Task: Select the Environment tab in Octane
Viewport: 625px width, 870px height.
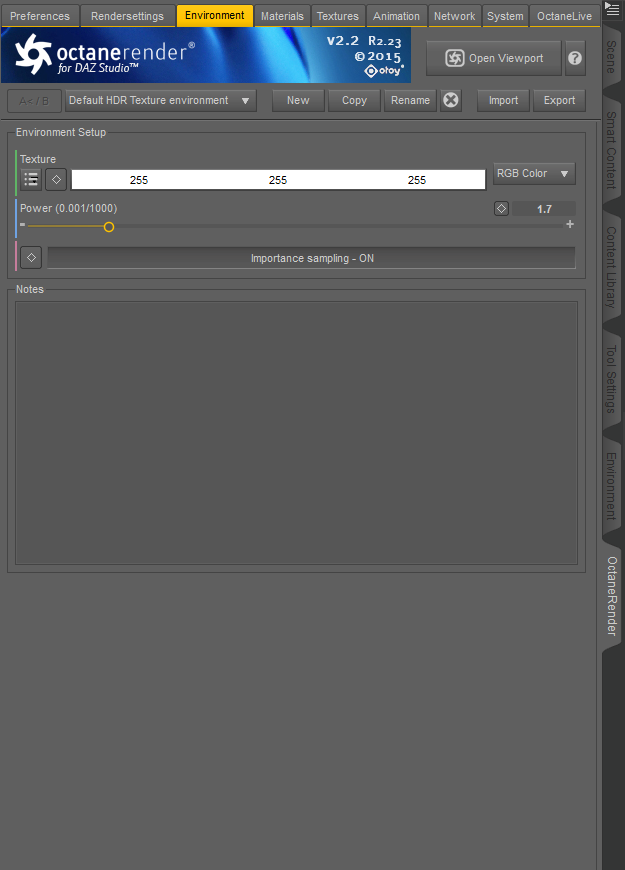Action: tap(215, 16)
